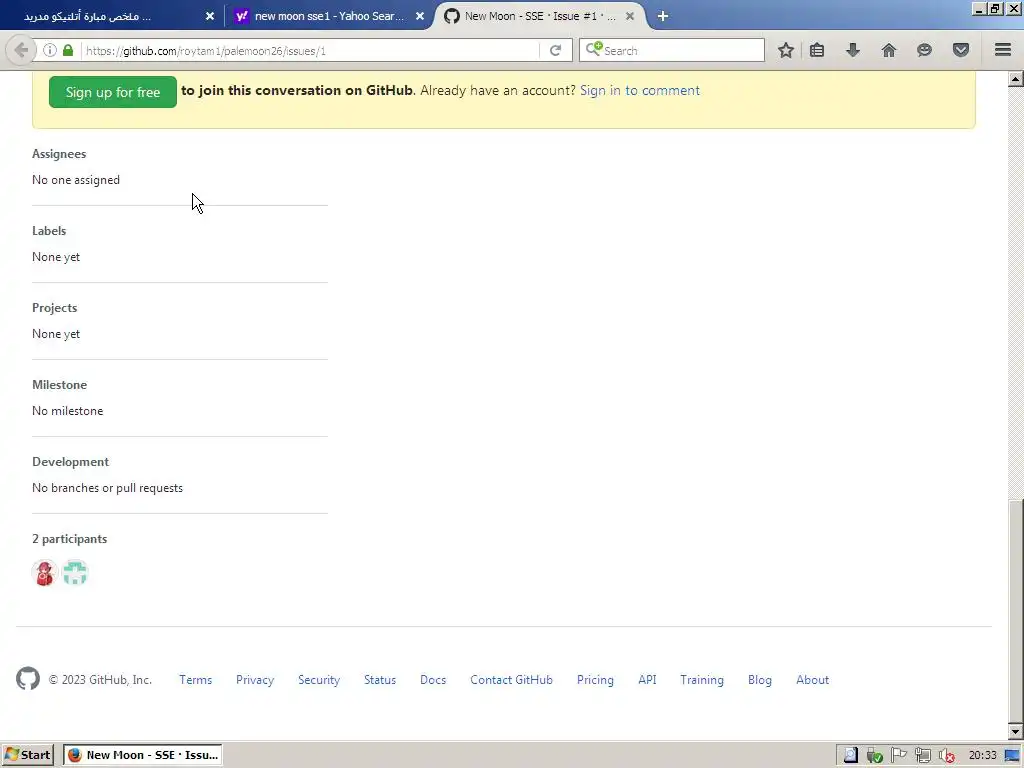Click the Projects heading
1024x768 pixels.
[54, 308]
